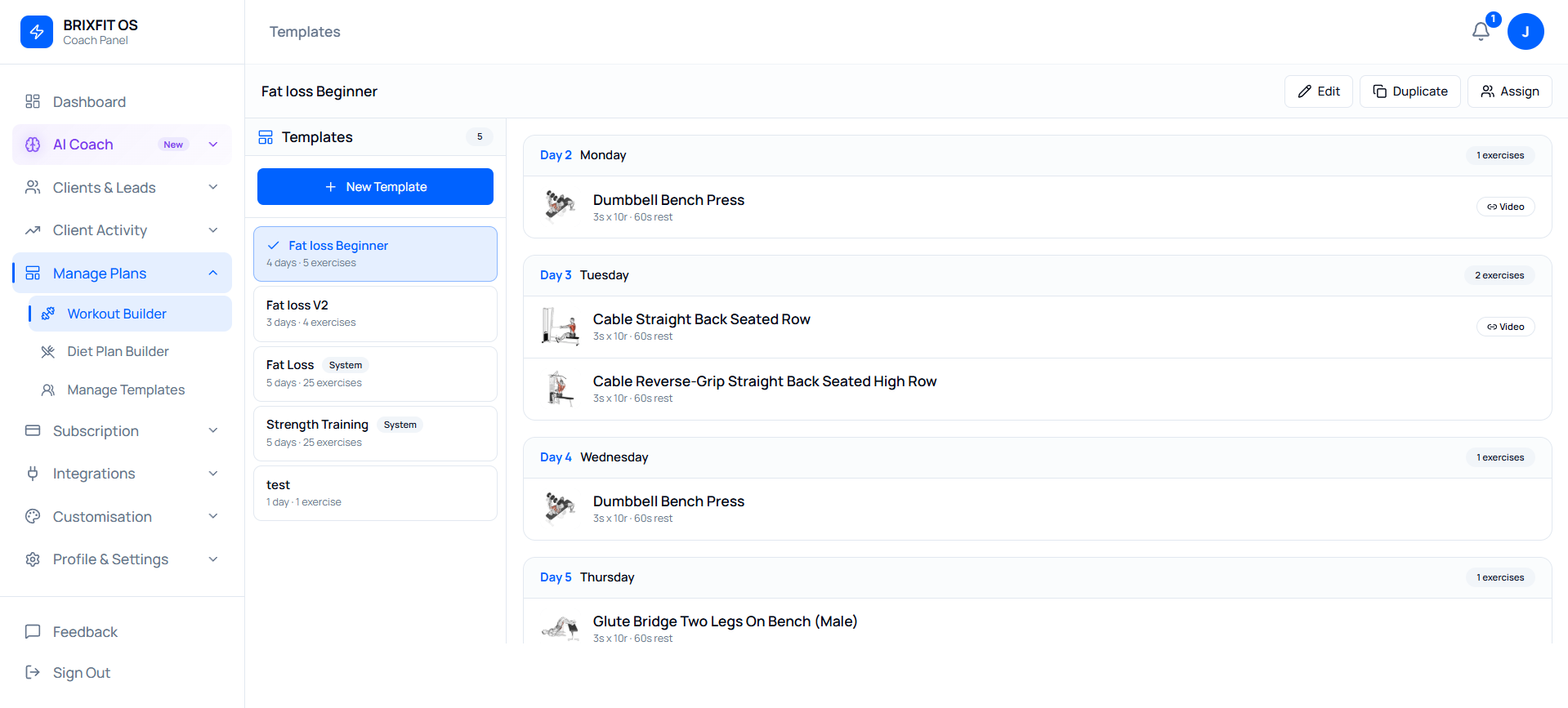This screenshot has height=708, width=1568.
Task: Open Diet Plan Builder menu item
Action: pyautogui.click(x=131, y=351)
